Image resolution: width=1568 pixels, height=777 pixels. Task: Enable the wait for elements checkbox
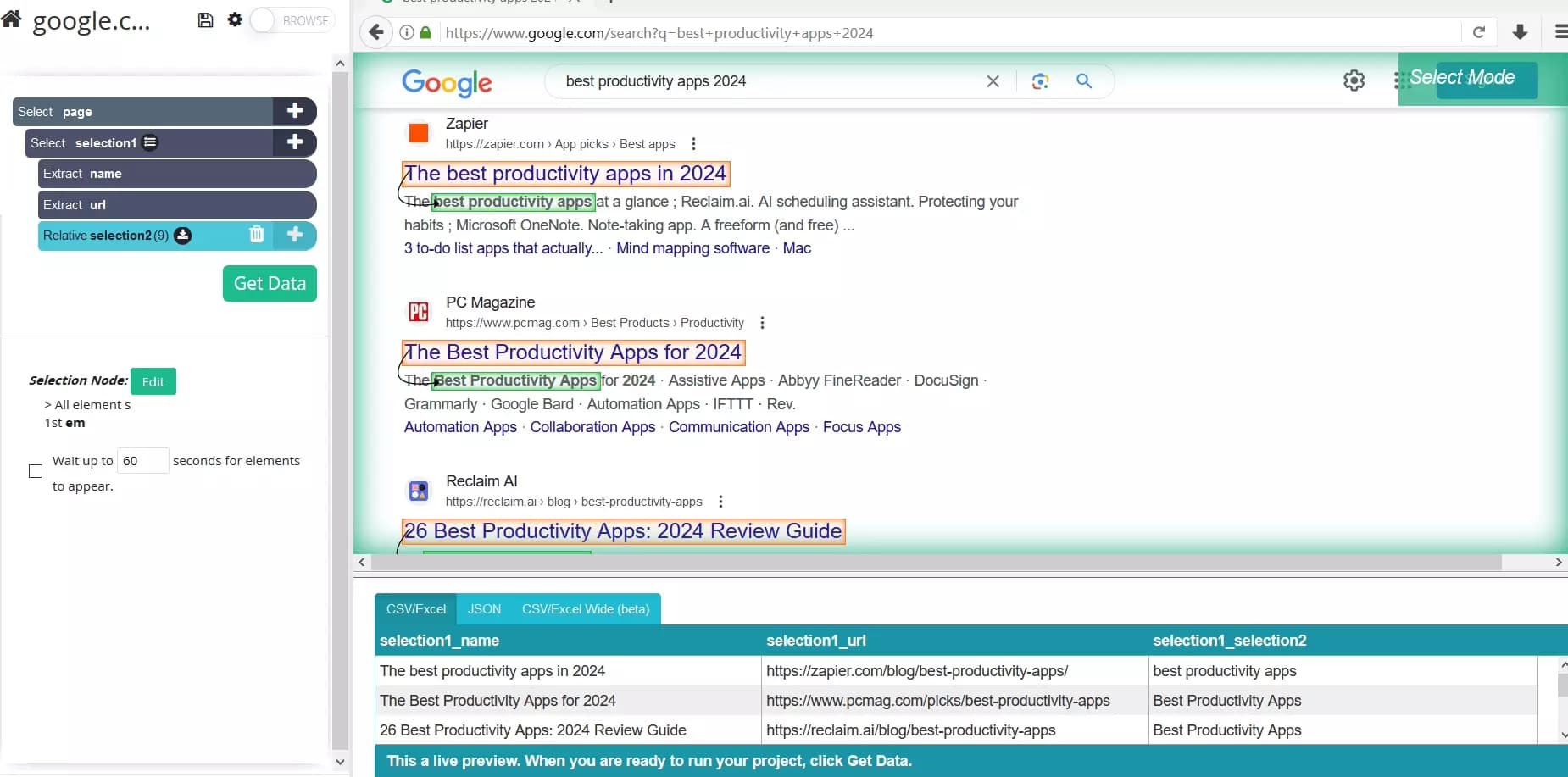(35, 470)
